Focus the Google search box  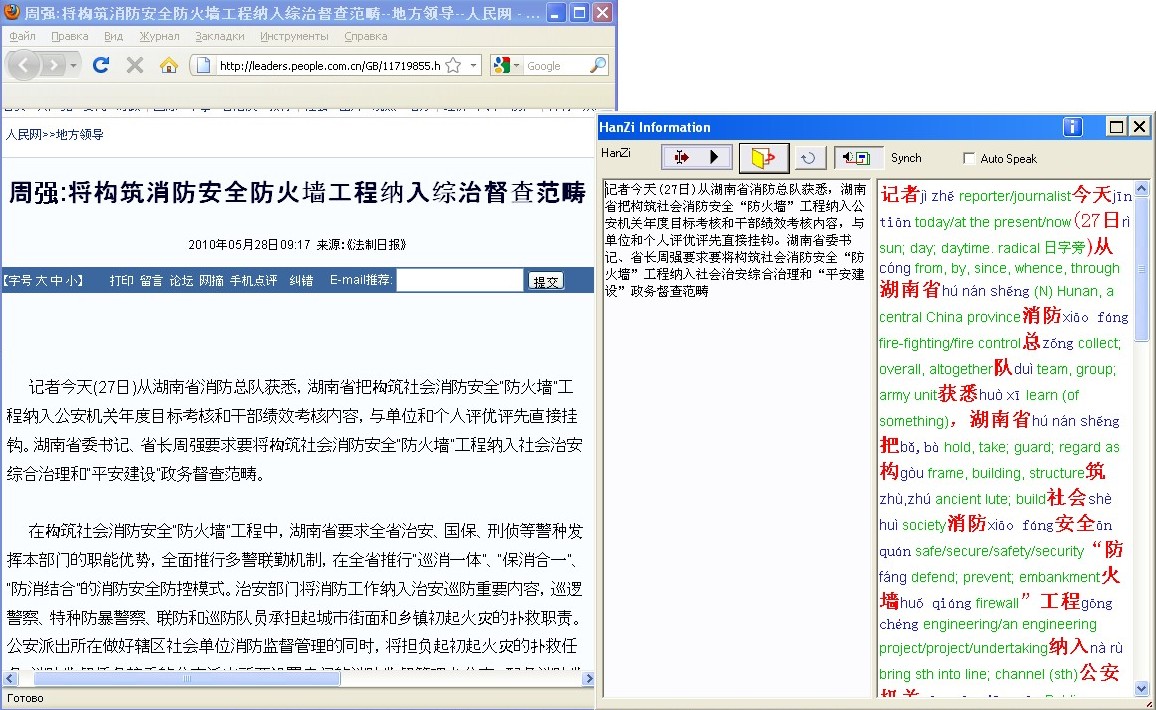click(556, 66)
